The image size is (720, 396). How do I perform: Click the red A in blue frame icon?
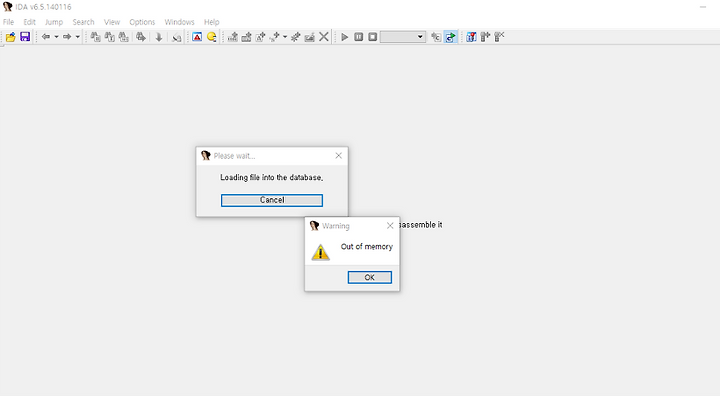point(197,37)
